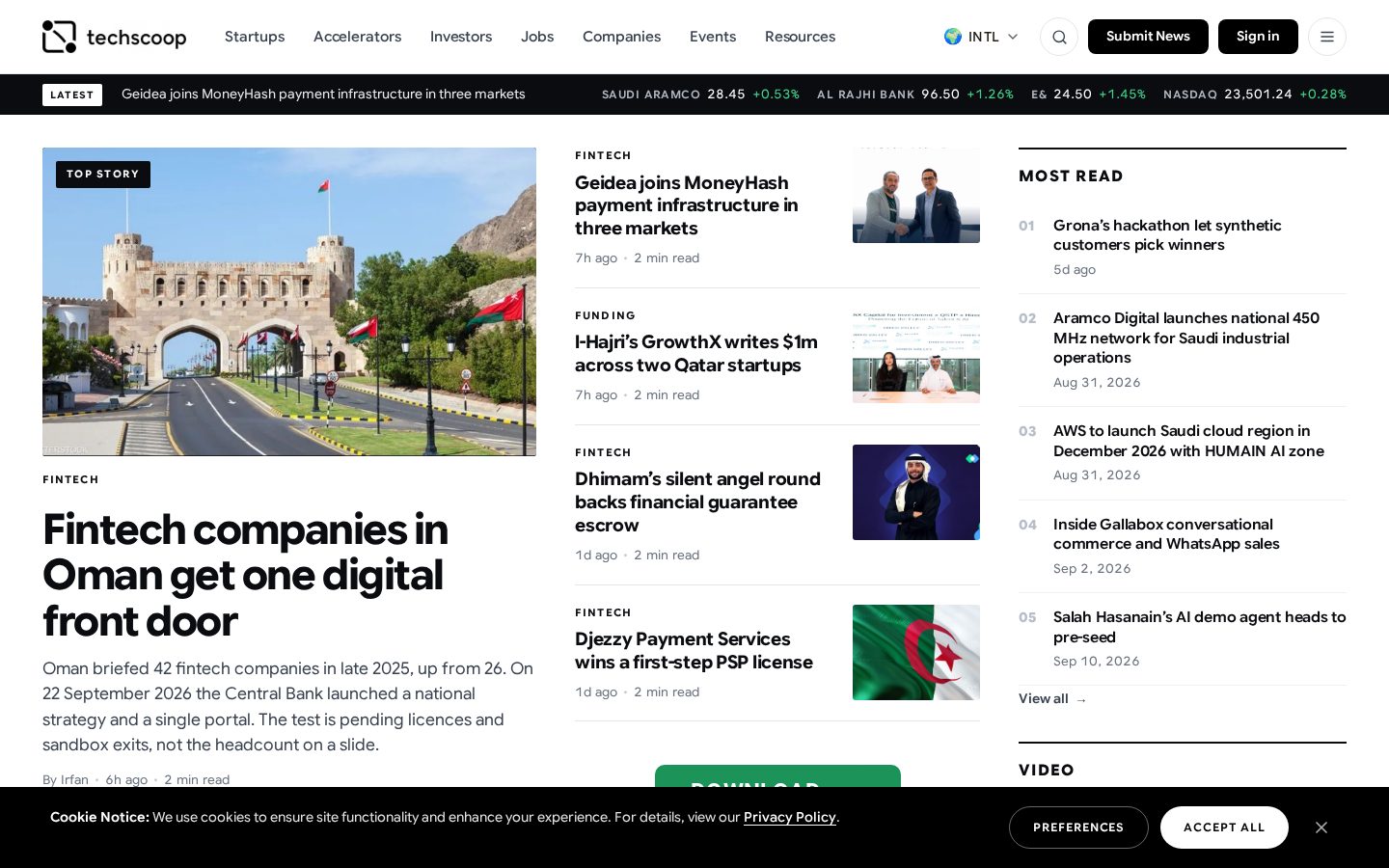The height and width of the screenshot is (868, 1389).
Task: Go to the Jobs section
Action: point(537,37)
